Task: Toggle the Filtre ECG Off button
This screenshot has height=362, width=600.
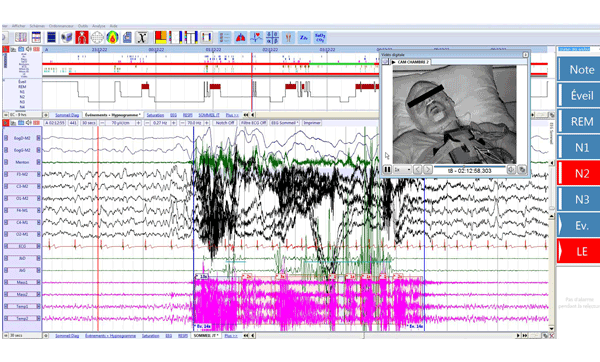Action: (x=253, y=123)
